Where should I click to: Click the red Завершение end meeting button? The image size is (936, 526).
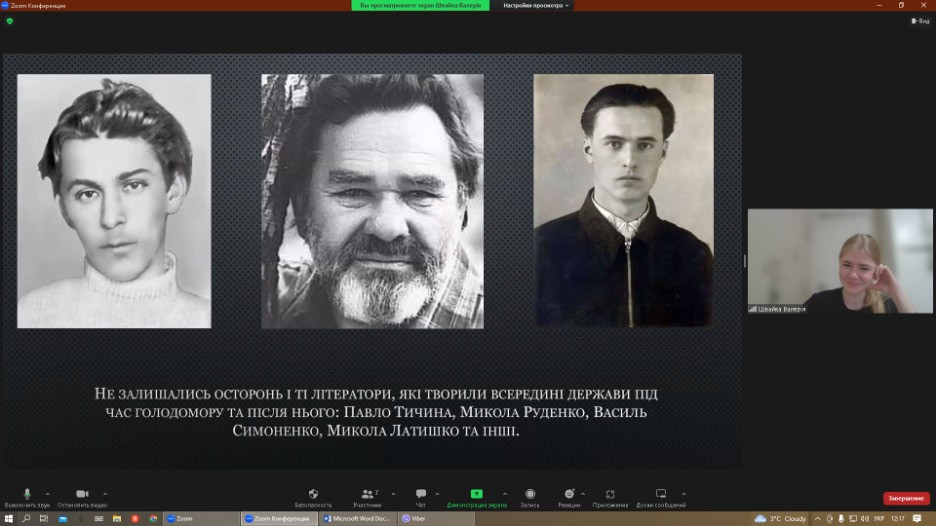coord(906,498)
